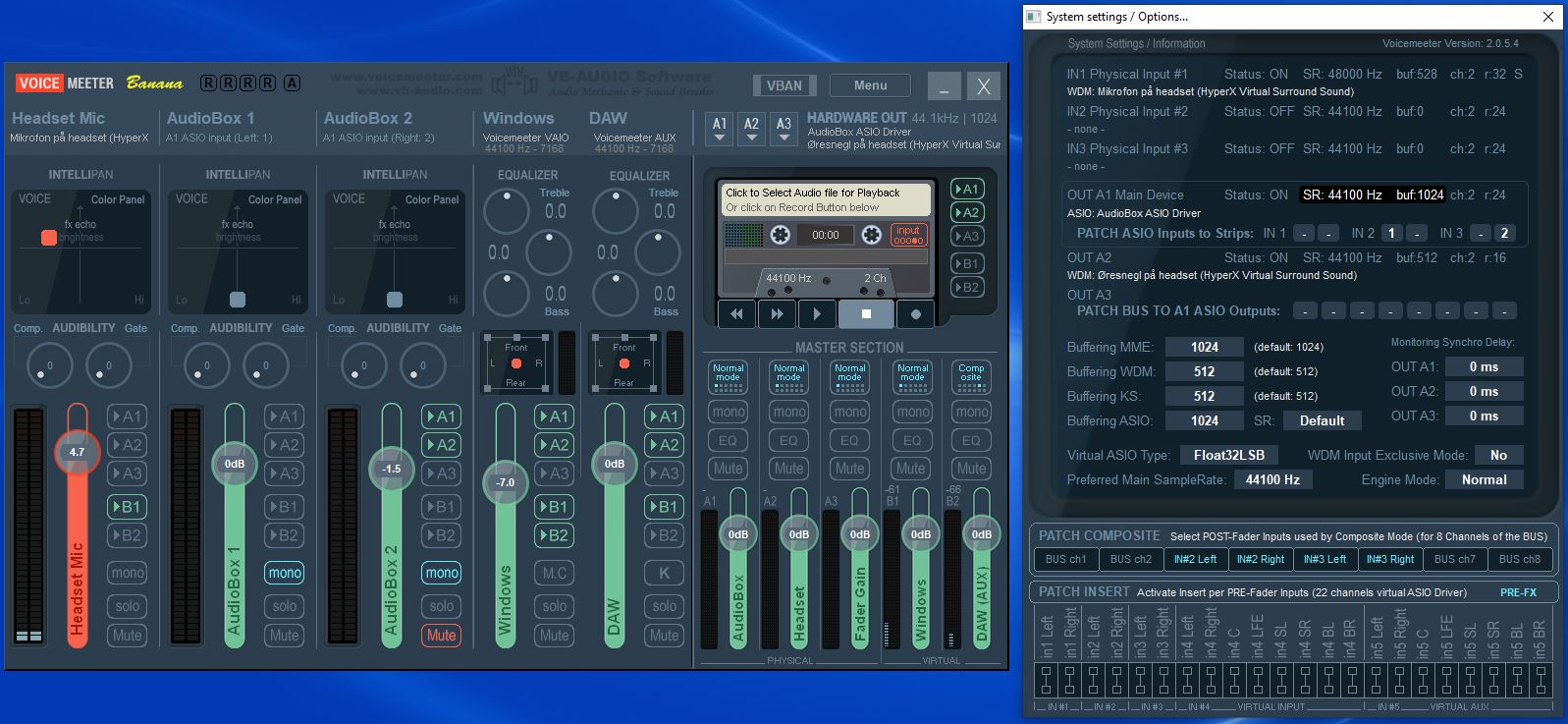Click the Headset Mic Gate knob
1568x724 pixels.
(108, 366)
